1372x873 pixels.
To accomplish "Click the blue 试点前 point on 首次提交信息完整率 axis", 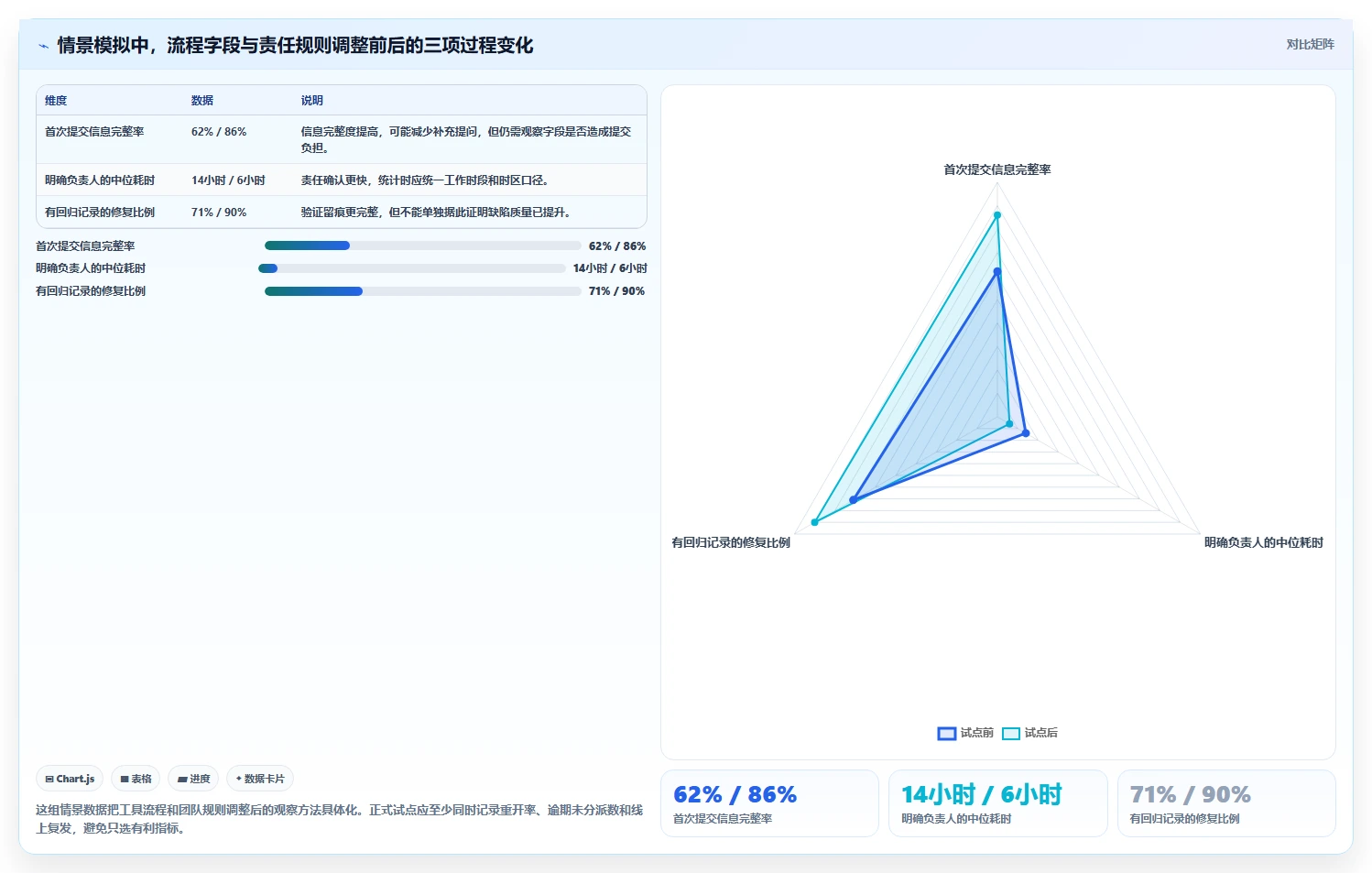I will pos(997,272).
